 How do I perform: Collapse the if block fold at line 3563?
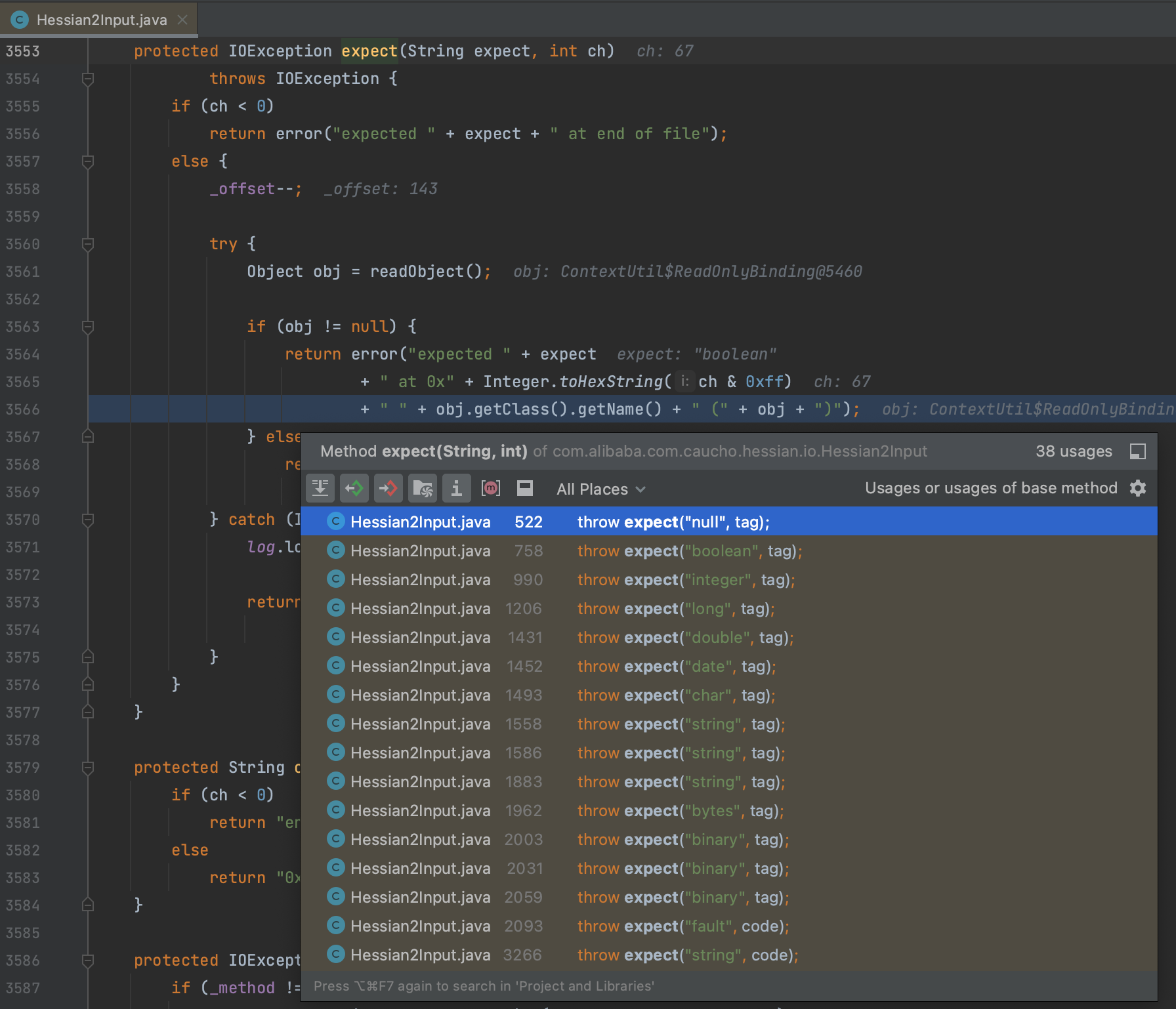coord(87,327)
